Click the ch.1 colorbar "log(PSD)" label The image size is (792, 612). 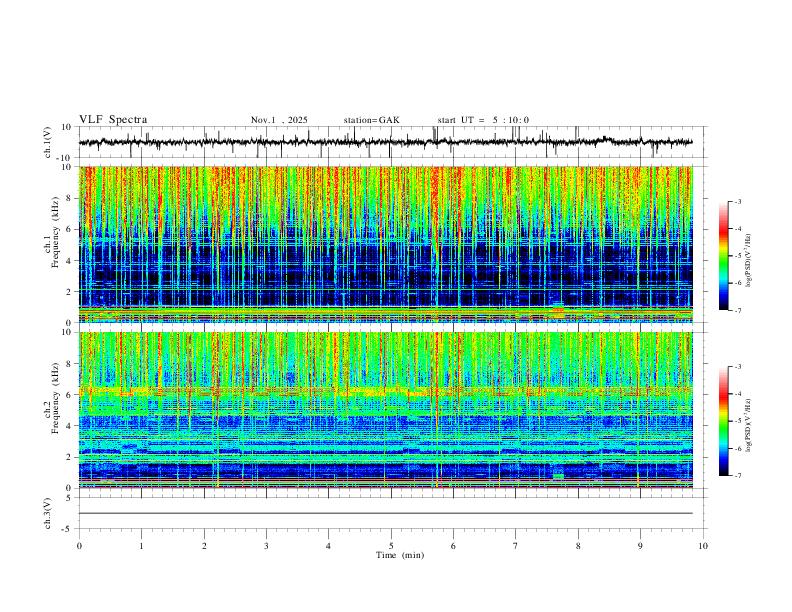click(749, 260)
